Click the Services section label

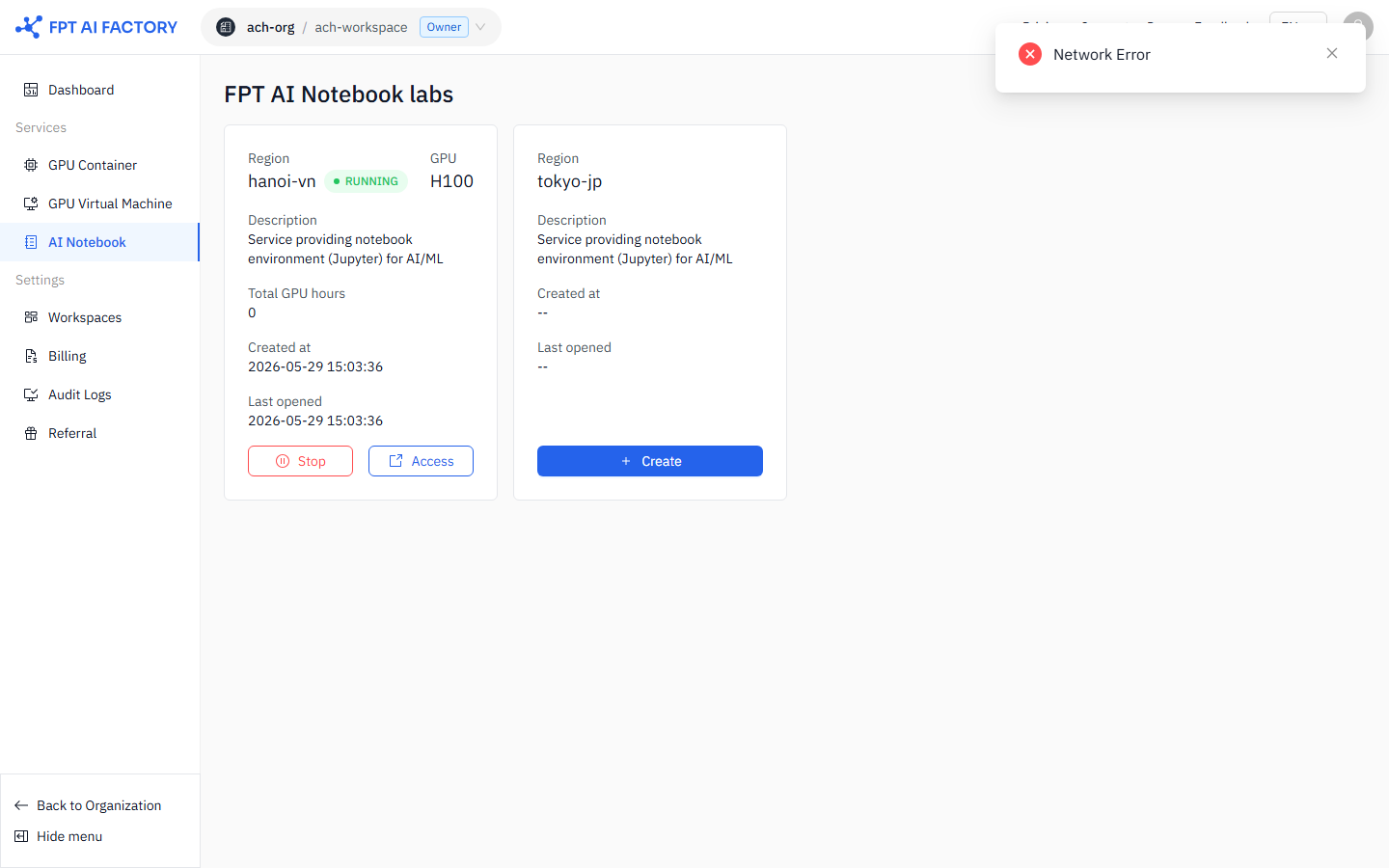41,127
